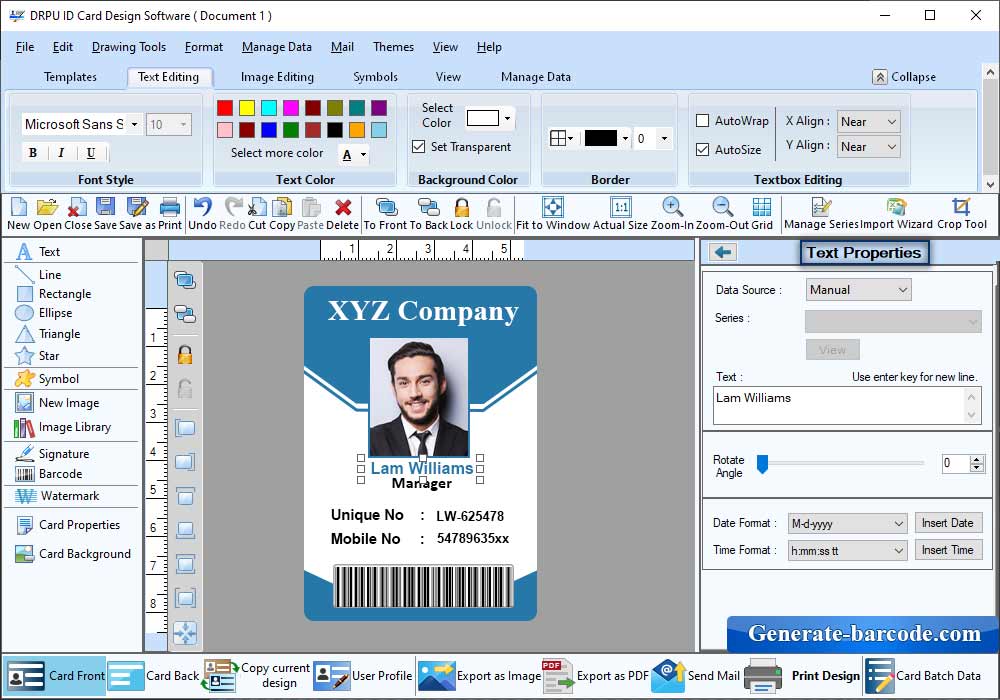
Task: Select the Signature tool
Action: pyautogui.click(x=52, y=453)
